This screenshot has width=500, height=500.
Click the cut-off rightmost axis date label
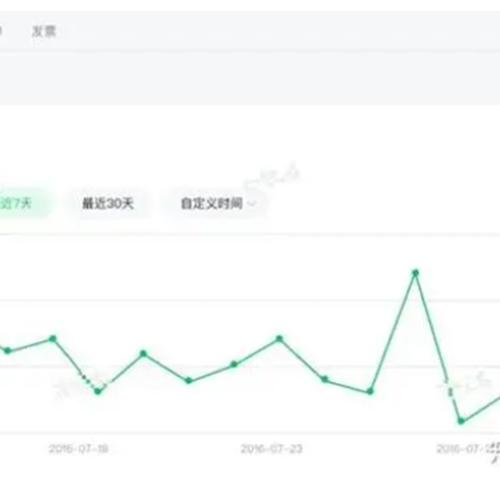[468, 449]
